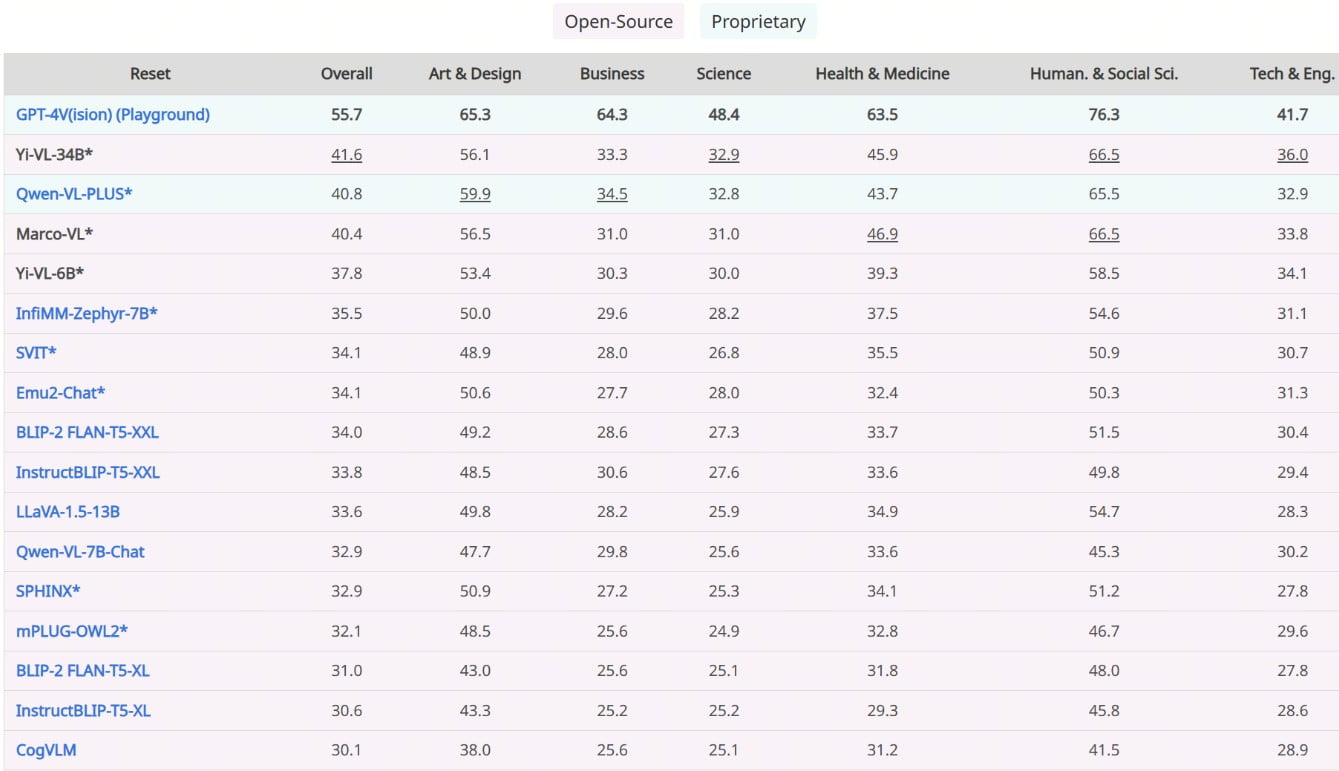Open the InstructBLIP-T5-XL link

(x=83, y=711)
